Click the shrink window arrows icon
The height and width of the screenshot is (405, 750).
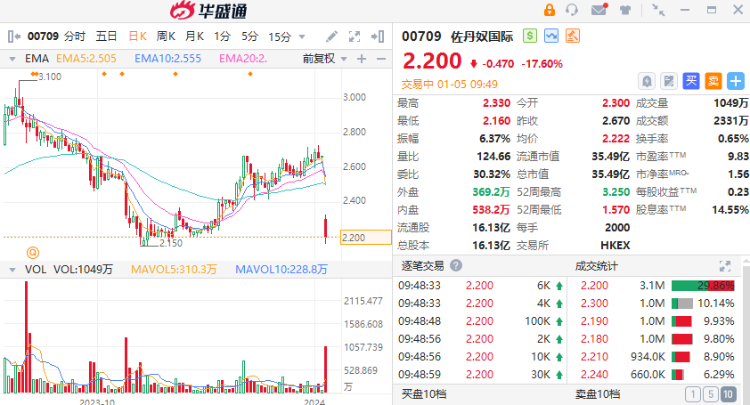tap(658, 10)
